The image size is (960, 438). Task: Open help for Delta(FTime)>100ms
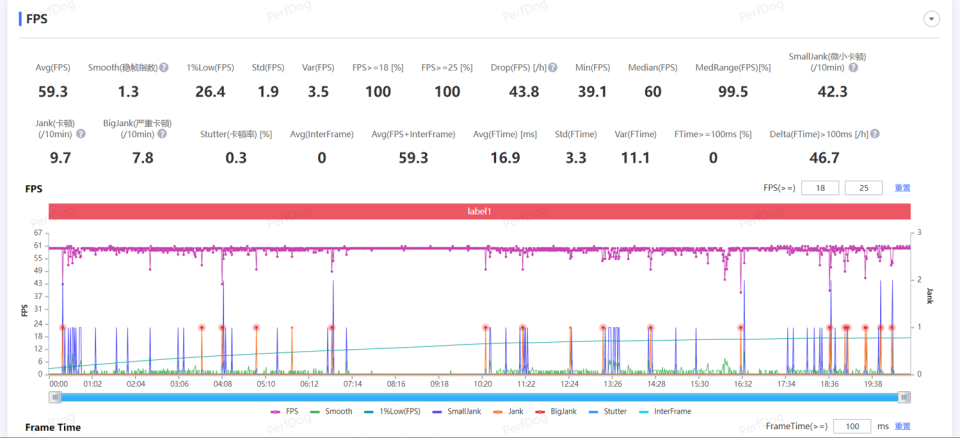coord(875,134)
